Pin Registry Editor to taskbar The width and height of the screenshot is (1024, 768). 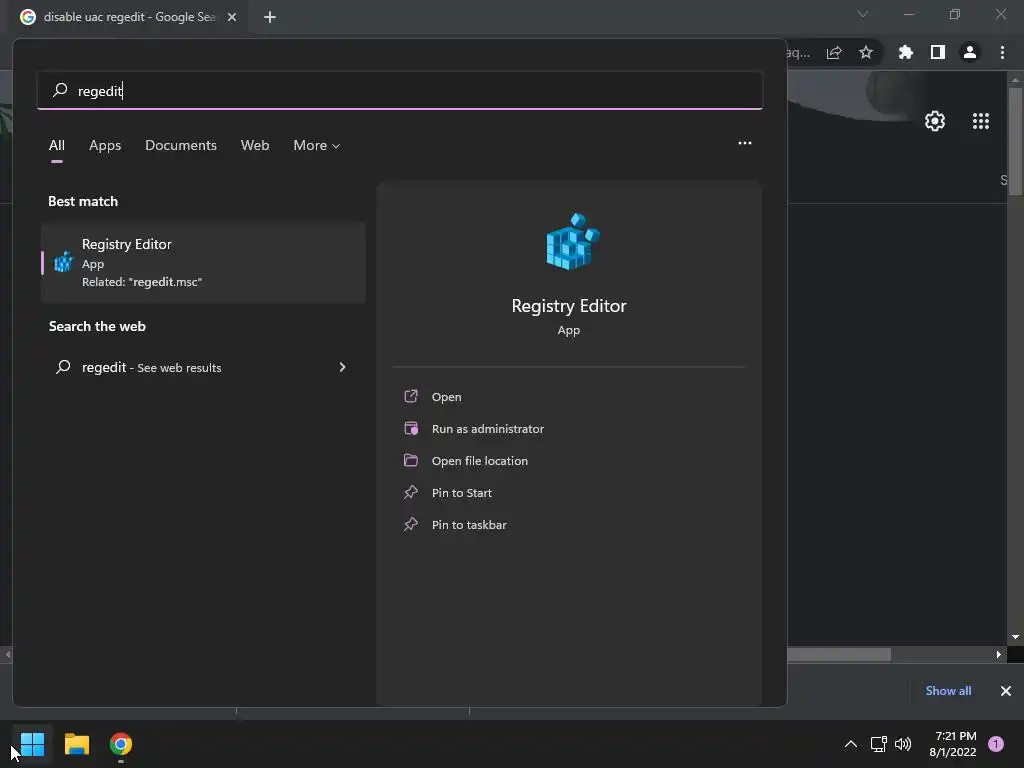pos(469,525)
